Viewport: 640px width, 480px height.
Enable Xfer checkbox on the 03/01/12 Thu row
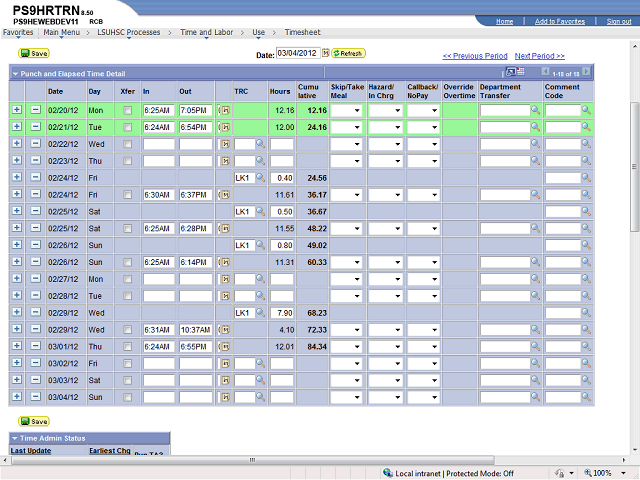click(x=127, y=346)
